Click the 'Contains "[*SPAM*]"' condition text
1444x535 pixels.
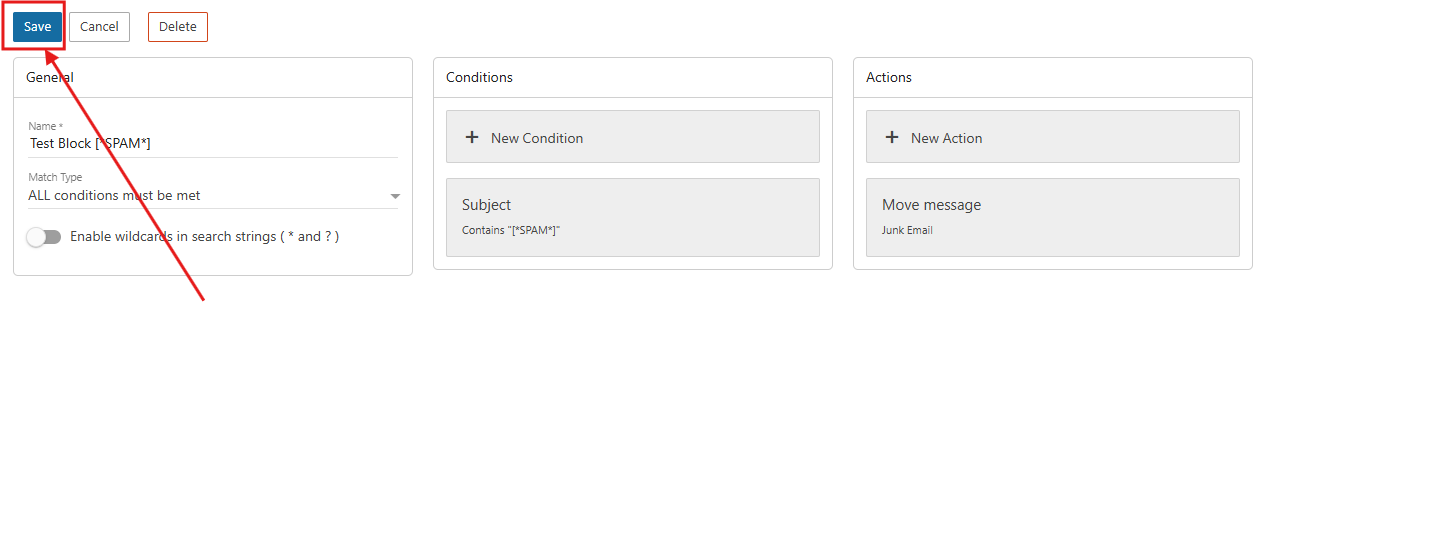coord(510,230)
